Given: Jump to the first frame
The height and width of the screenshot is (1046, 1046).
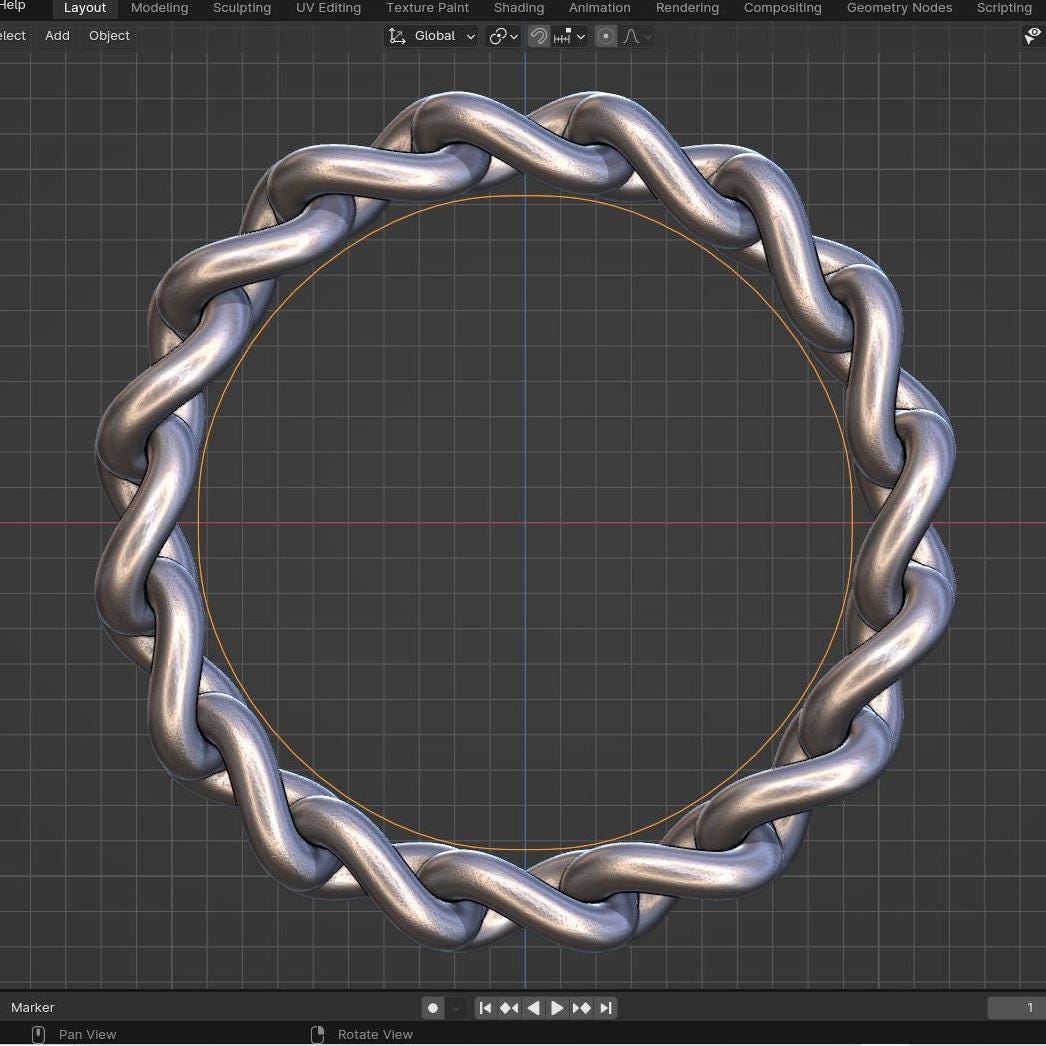Looking at the screenshot, I should 486,1008.
